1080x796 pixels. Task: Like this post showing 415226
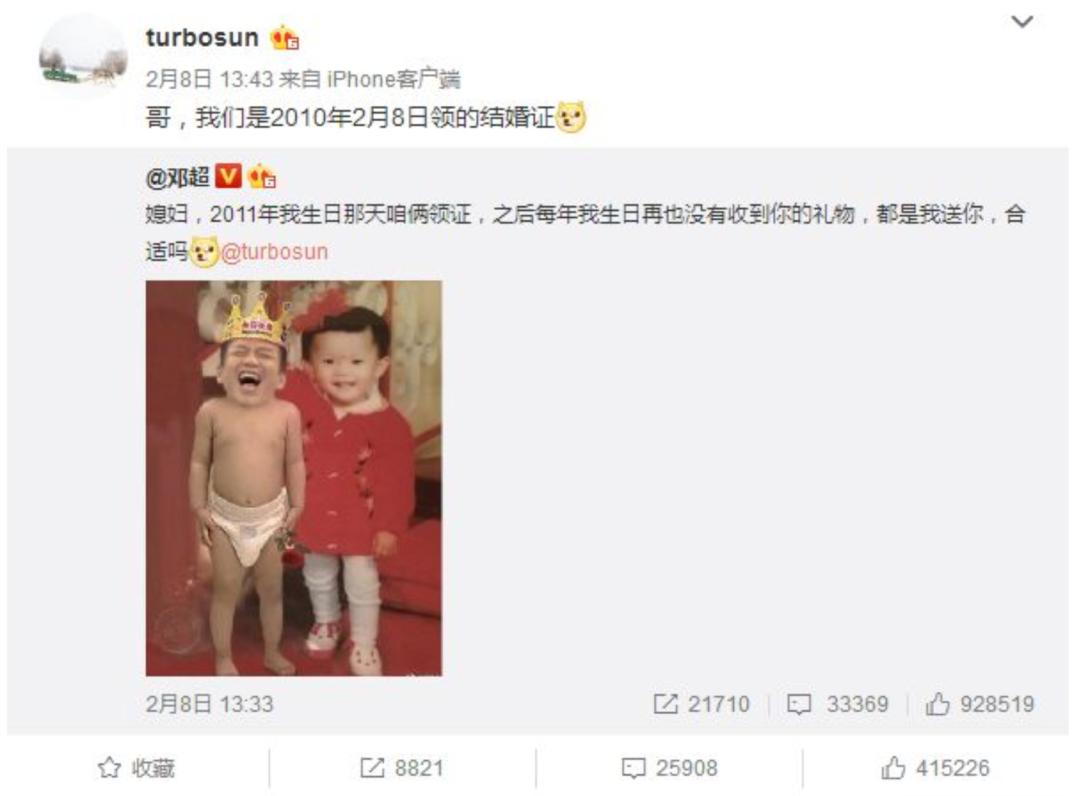[935, 768]
